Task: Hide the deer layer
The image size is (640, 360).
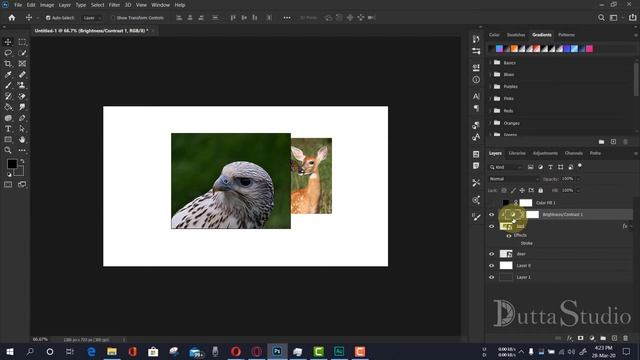Action: coord(491,254)
